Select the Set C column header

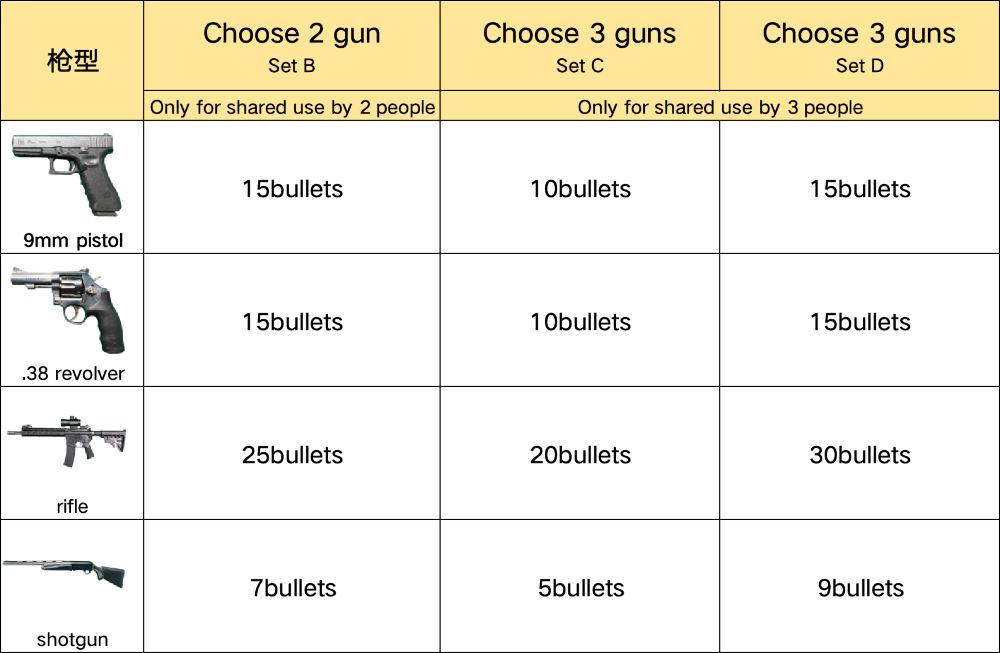pos(579,46)
